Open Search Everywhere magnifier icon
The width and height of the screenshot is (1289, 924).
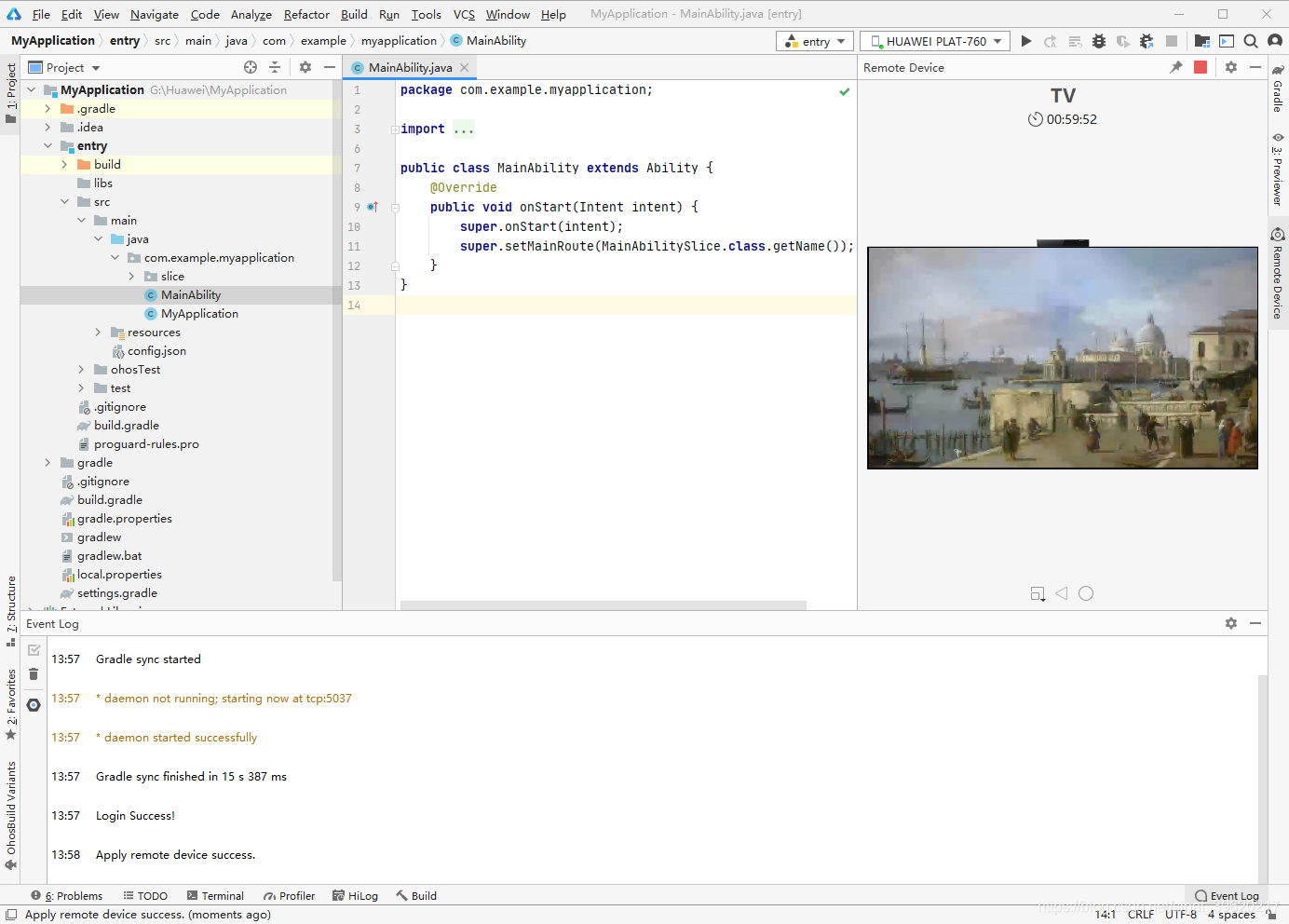(x=1251, y=41)
